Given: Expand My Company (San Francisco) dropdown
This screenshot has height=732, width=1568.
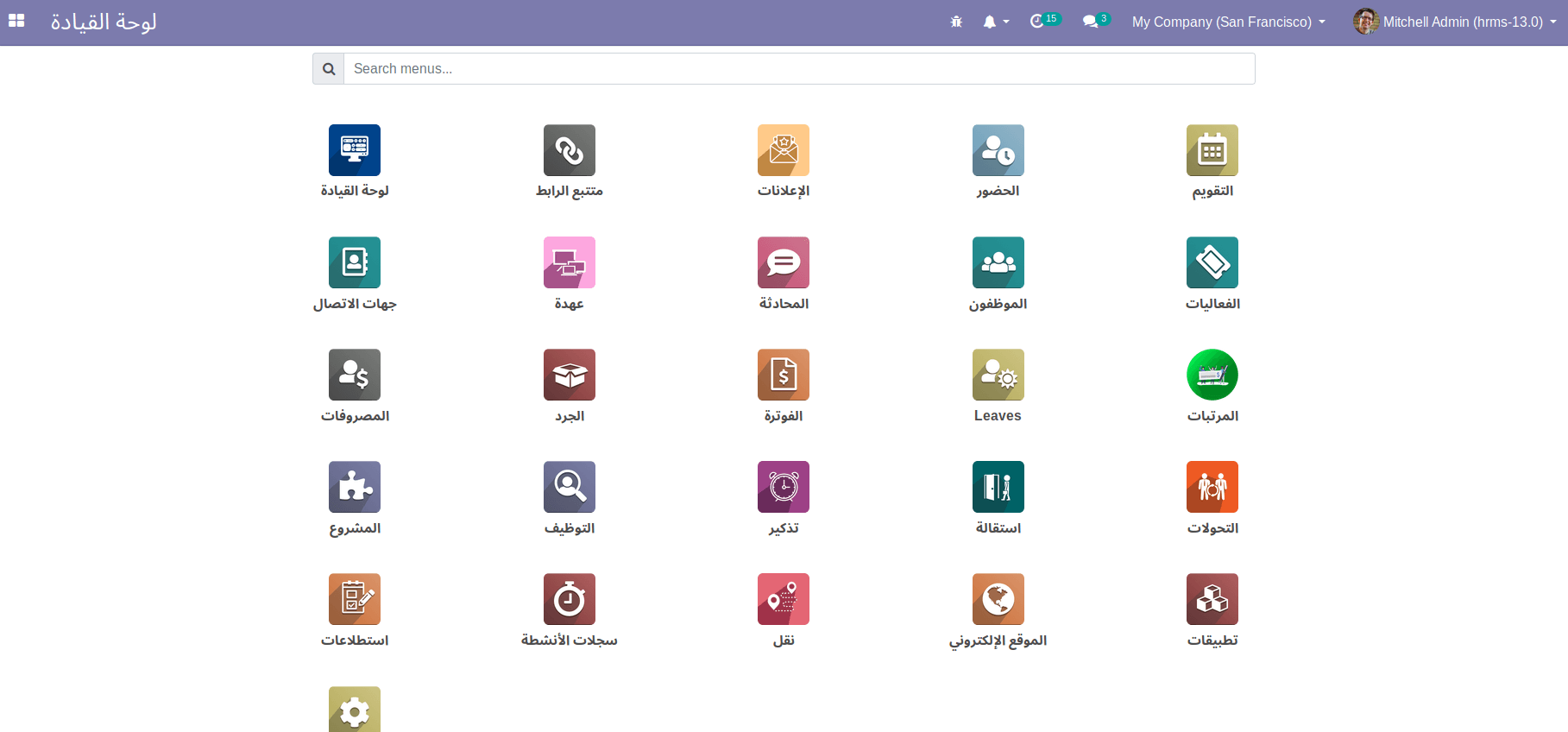Looking at the screenshot, I should pos(1229,22).
